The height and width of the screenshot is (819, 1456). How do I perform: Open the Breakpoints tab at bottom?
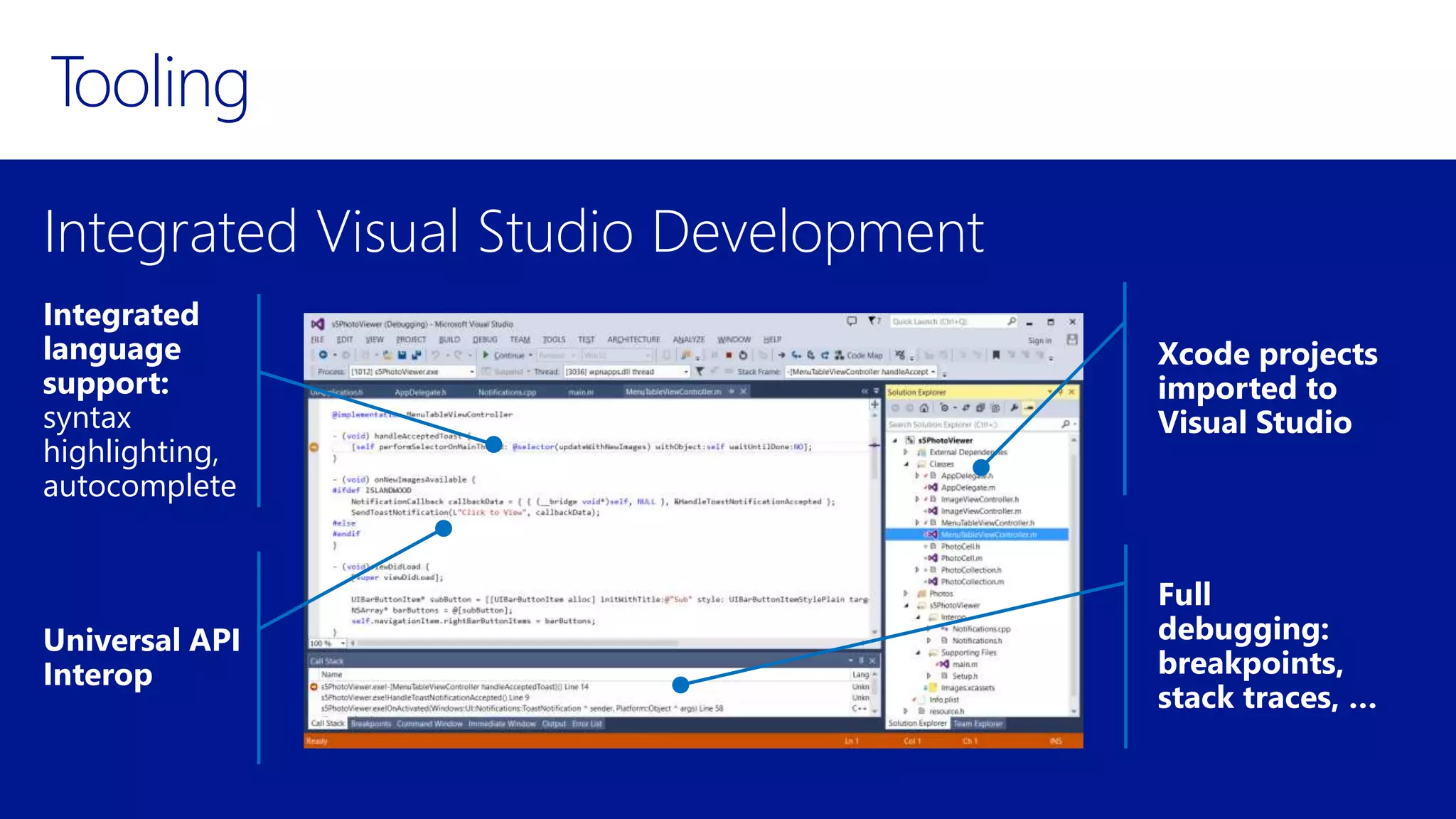(x=371, y=724)
